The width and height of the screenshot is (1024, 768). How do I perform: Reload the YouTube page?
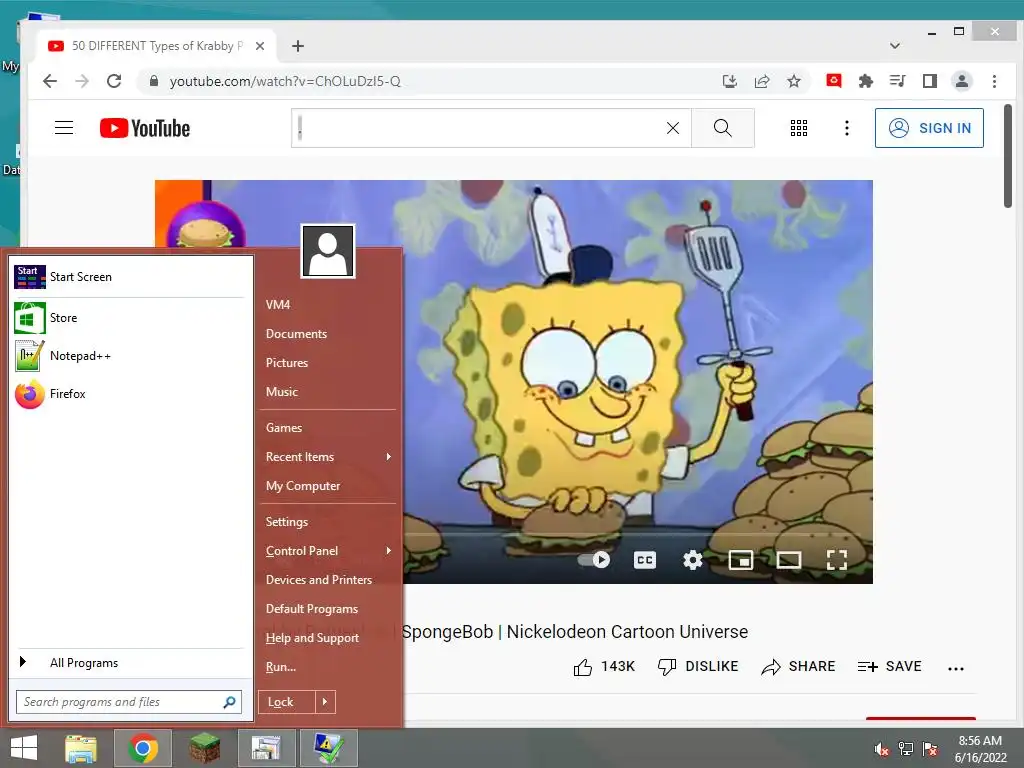[x=114, y=81]
